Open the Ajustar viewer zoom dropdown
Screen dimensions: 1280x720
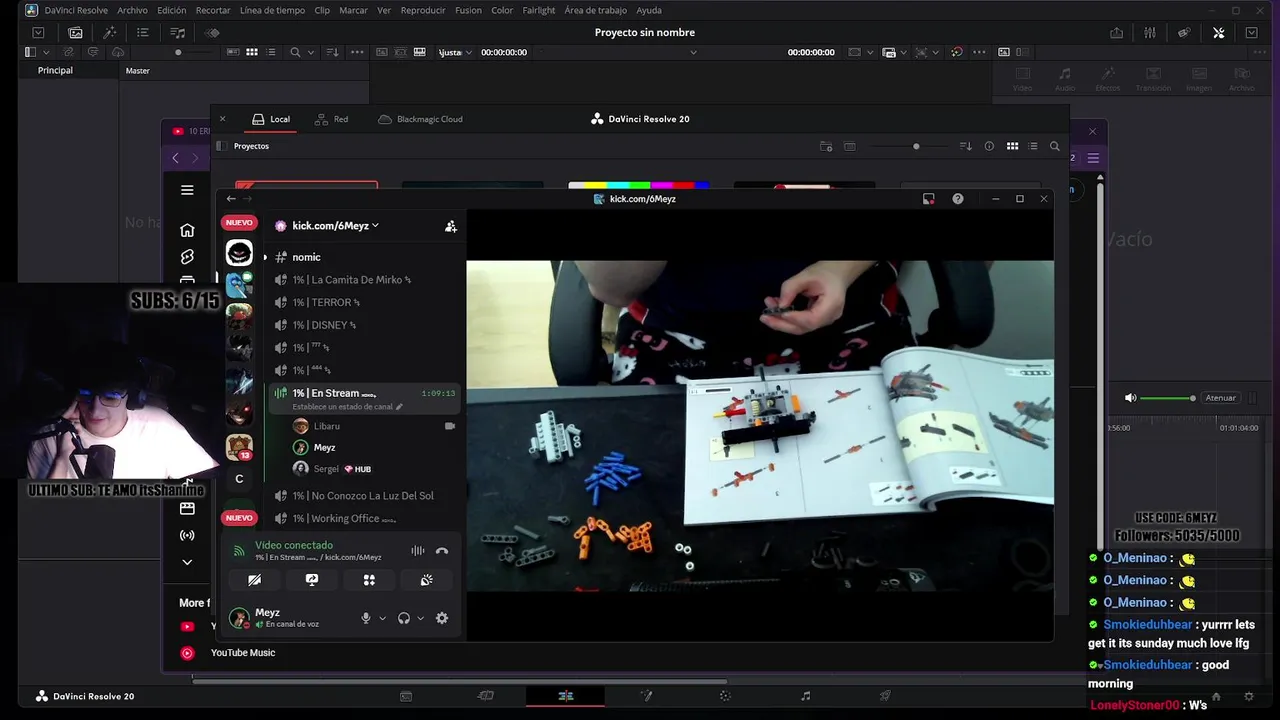(455, 52)
